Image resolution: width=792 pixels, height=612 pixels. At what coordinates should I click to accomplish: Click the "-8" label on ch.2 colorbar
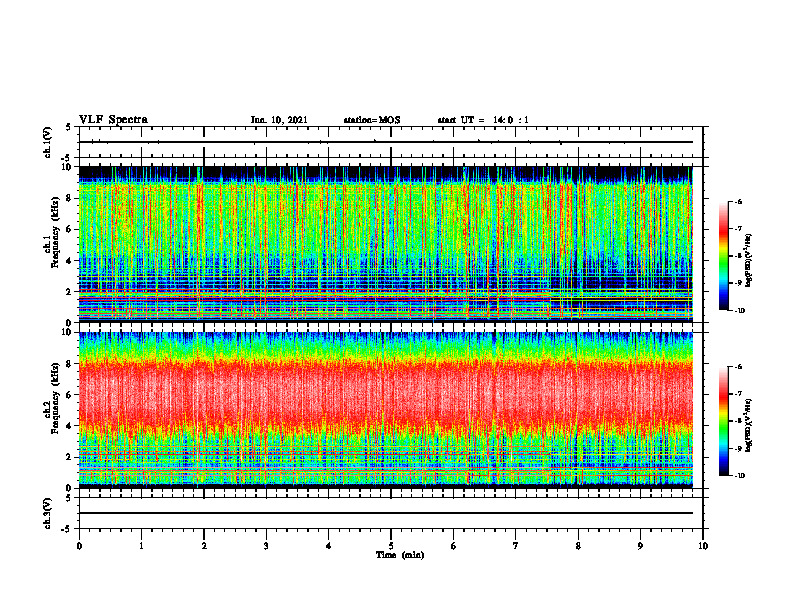click(738, 421)
